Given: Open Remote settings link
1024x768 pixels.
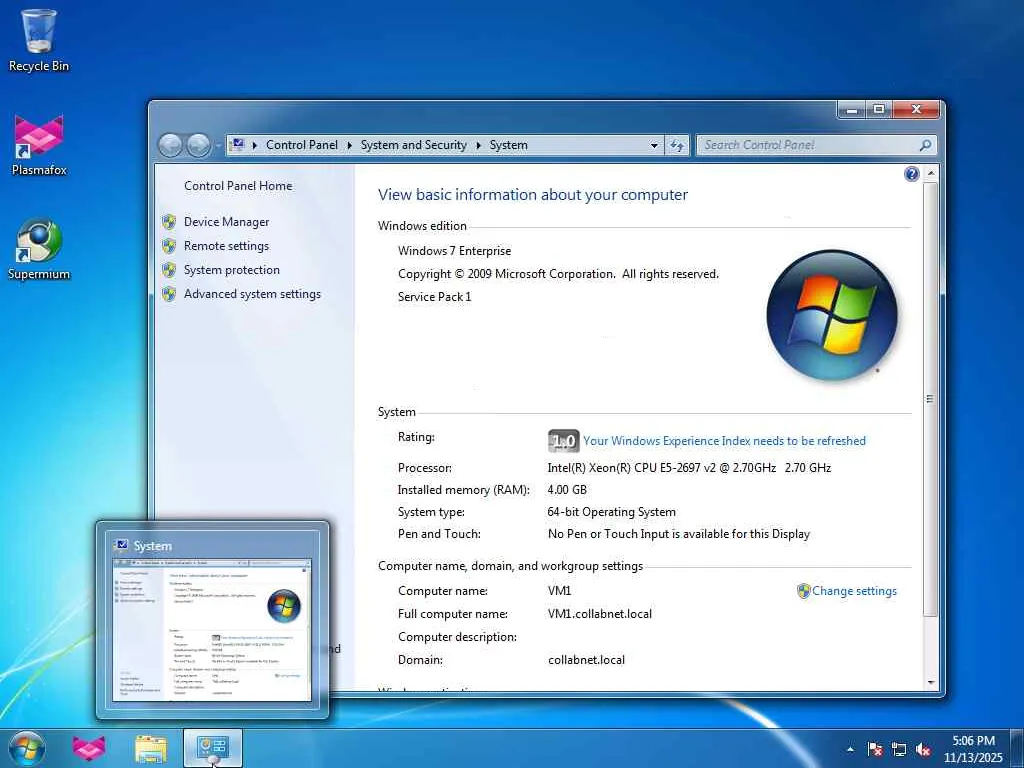Looking at the screenshot, I should pyautogui.click(x=226, y=246).
